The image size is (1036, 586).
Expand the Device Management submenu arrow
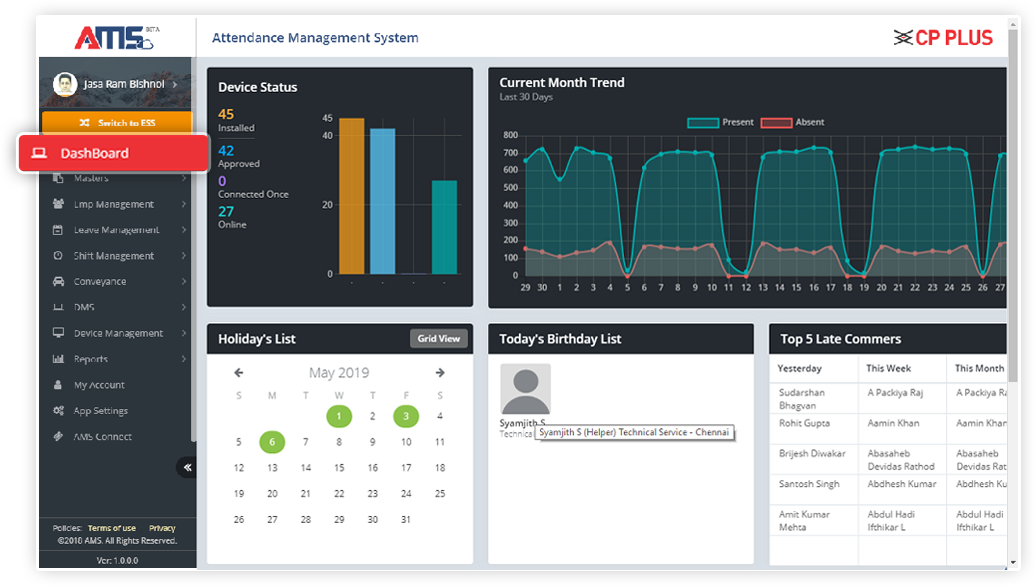click(x=184, y=333)
